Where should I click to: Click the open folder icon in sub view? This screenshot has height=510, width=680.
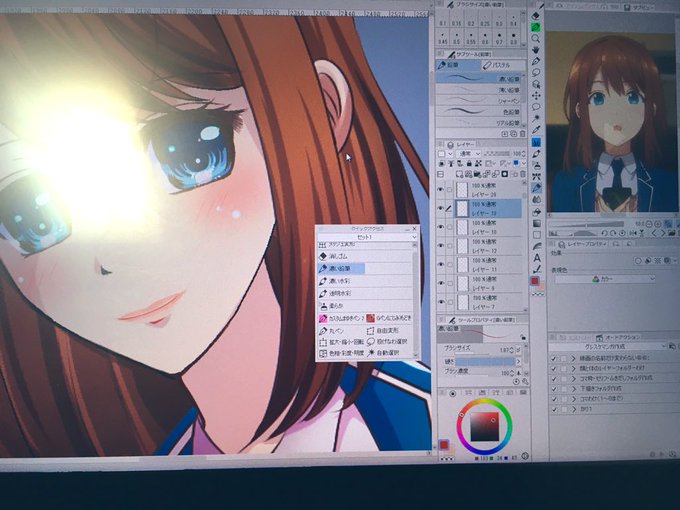672,233
